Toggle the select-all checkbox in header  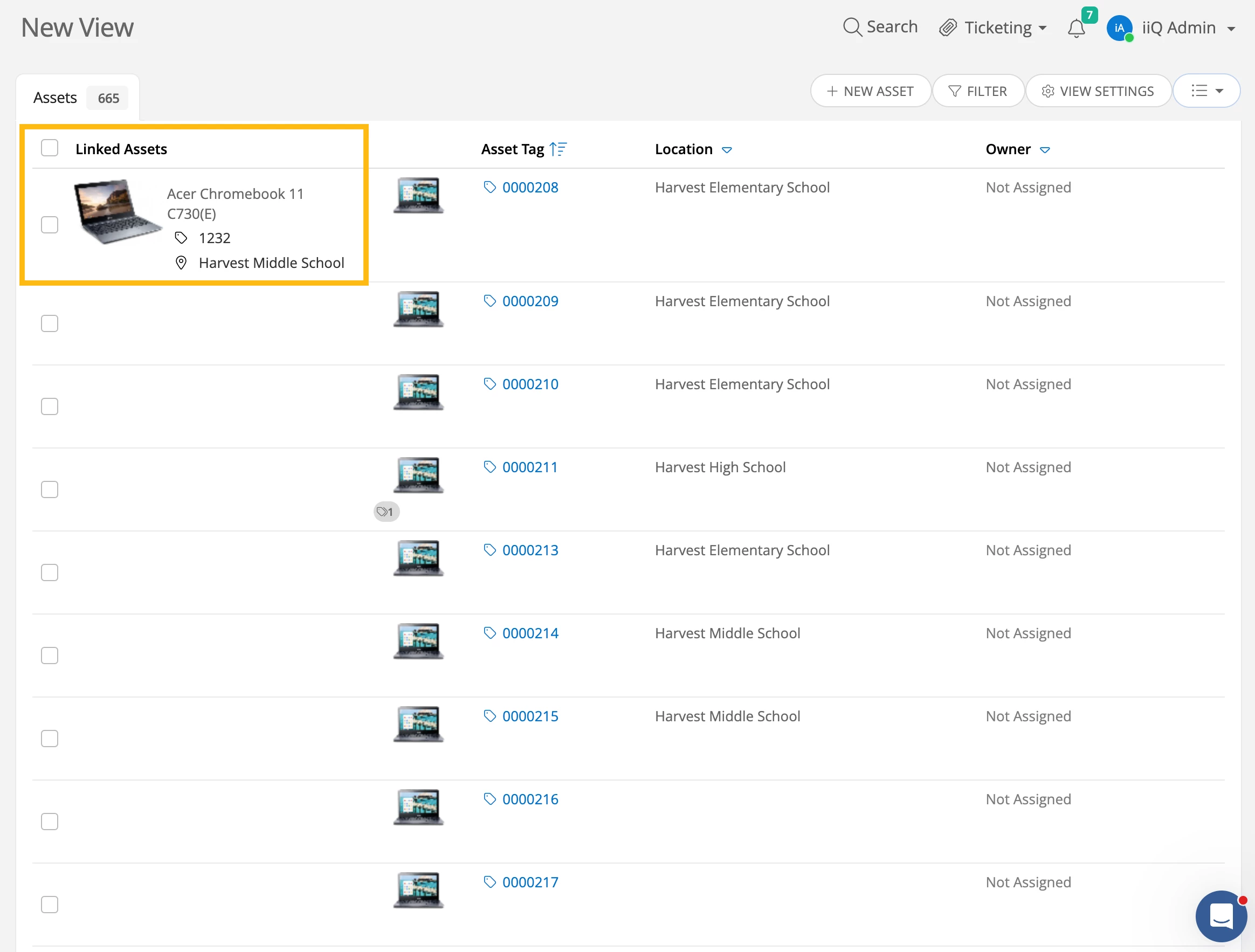pyautogui.click(x=50, y=148)
